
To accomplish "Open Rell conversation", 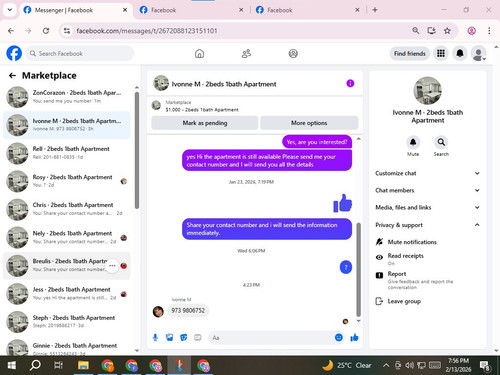I will 66,153.
